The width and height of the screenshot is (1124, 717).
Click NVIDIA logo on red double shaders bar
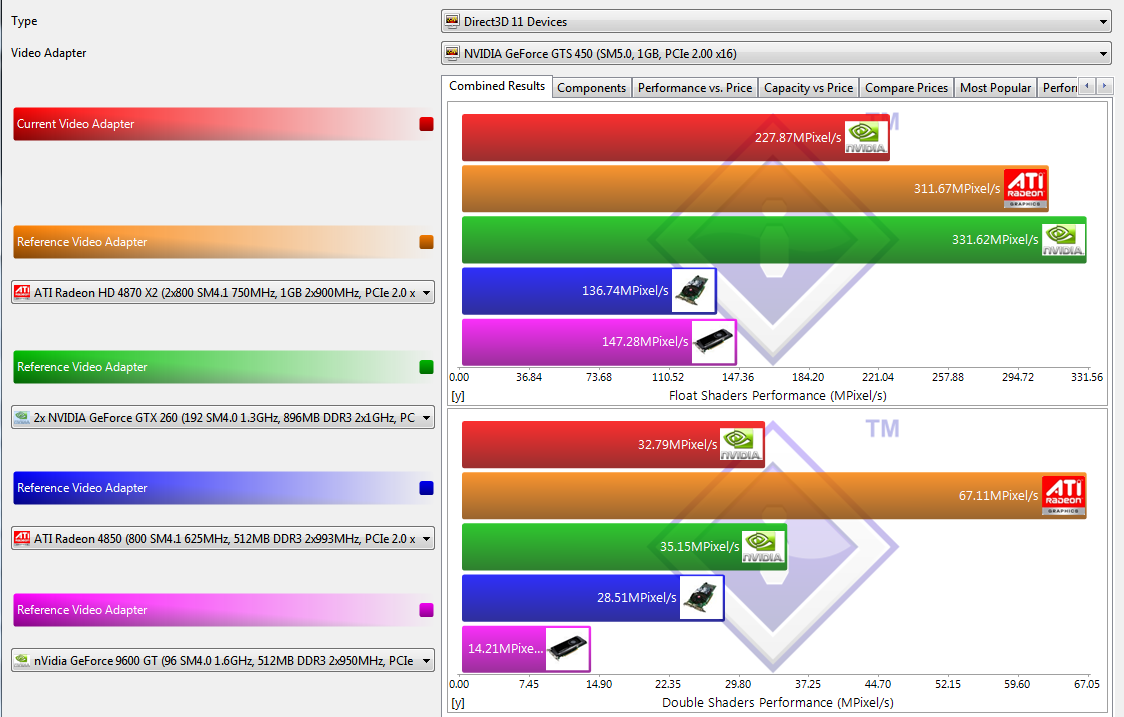point(741,445)
